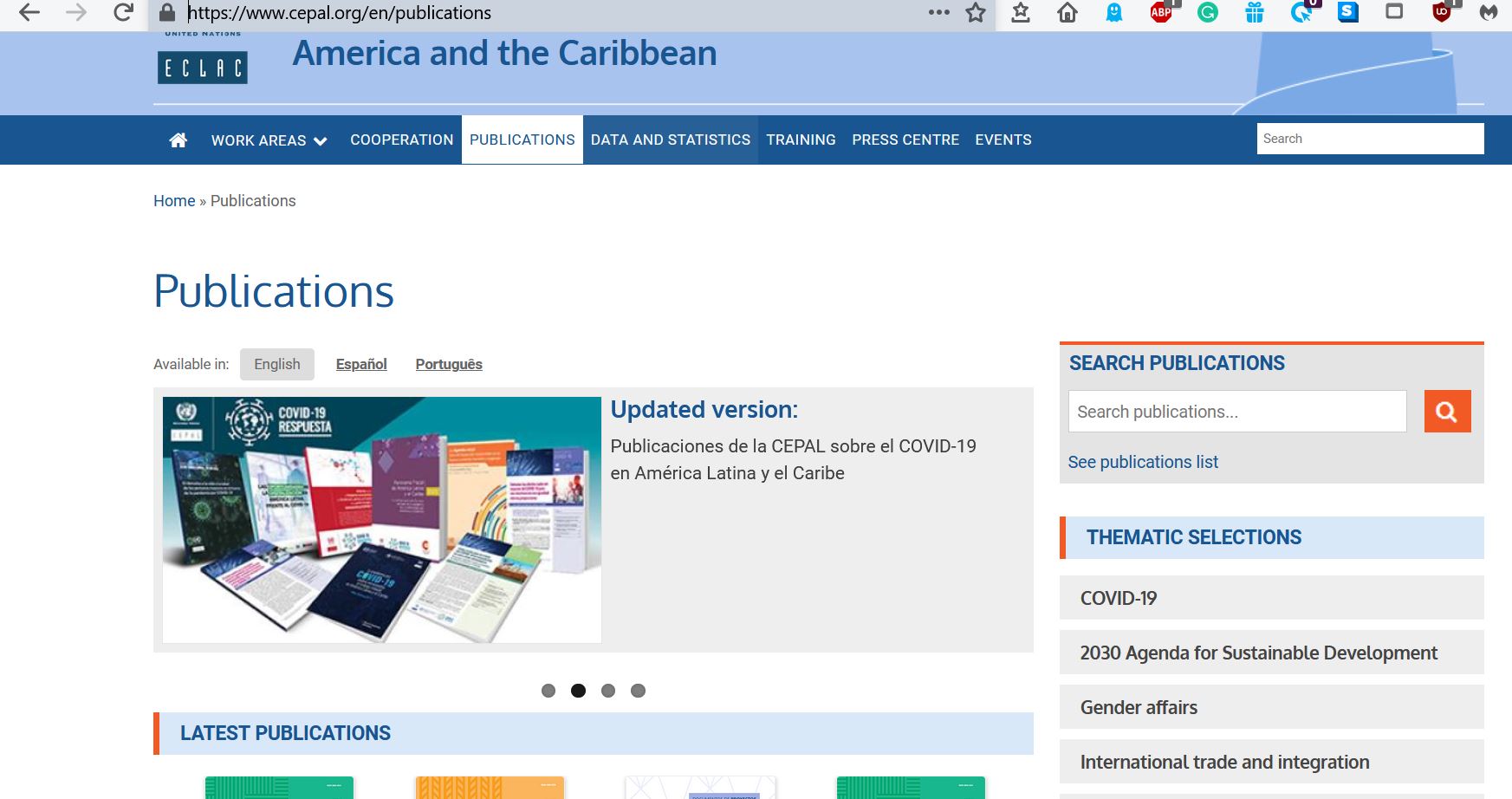The image size is (1512, 799).
Task: Open the Adblock Plus extension icon
Action: (x=1160, y=13)
